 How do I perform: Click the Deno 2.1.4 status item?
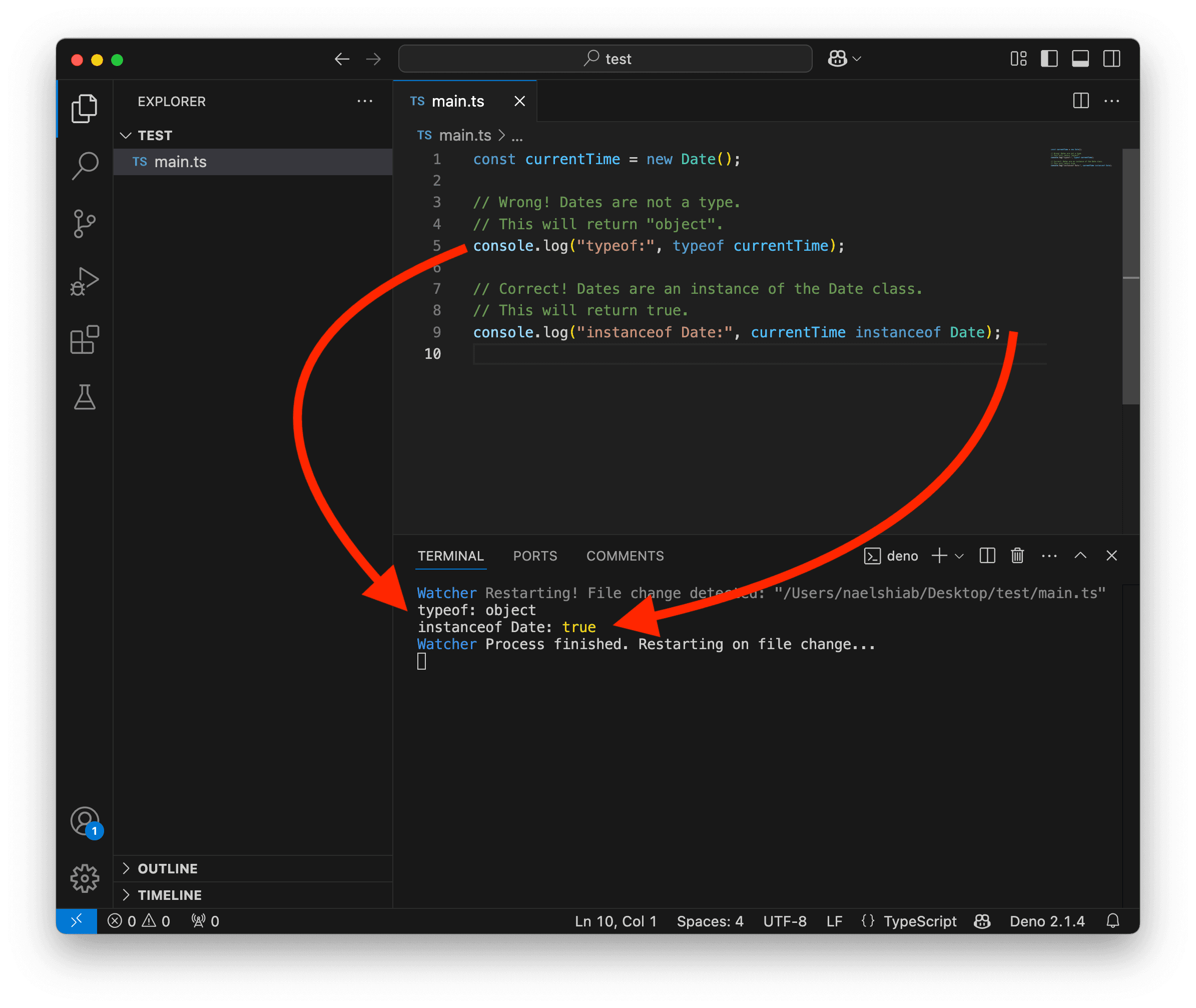pyautogui.click(x=1046, y=921)
